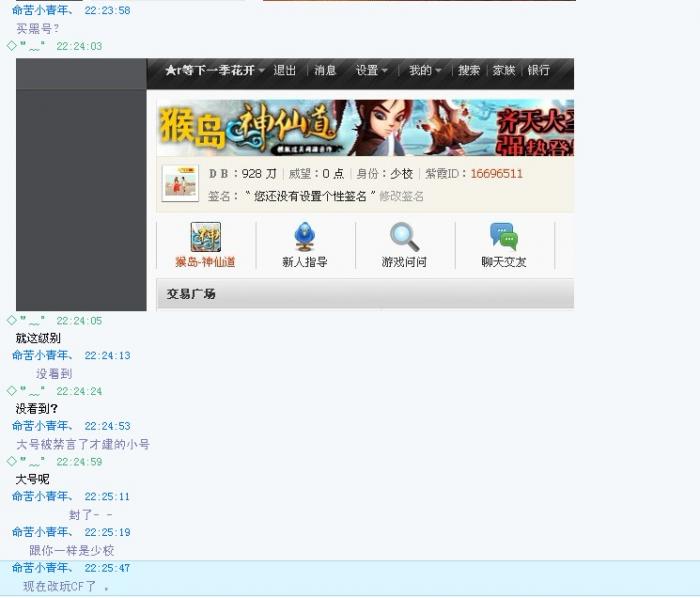Open the 聊天交友 chat bubbles icon
The height and width of the screenshot is (598, 700).
pos(504,237)
